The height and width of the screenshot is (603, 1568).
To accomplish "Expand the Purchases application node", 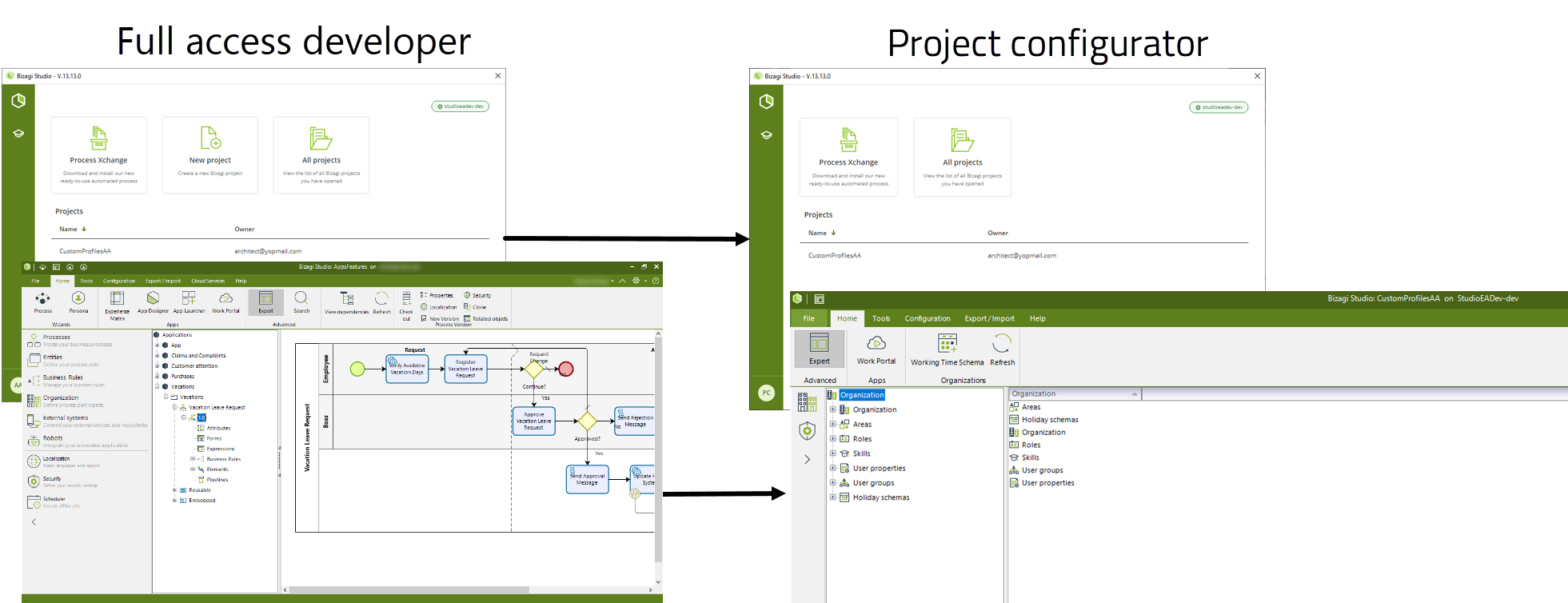I will click(x=157, y=376).
